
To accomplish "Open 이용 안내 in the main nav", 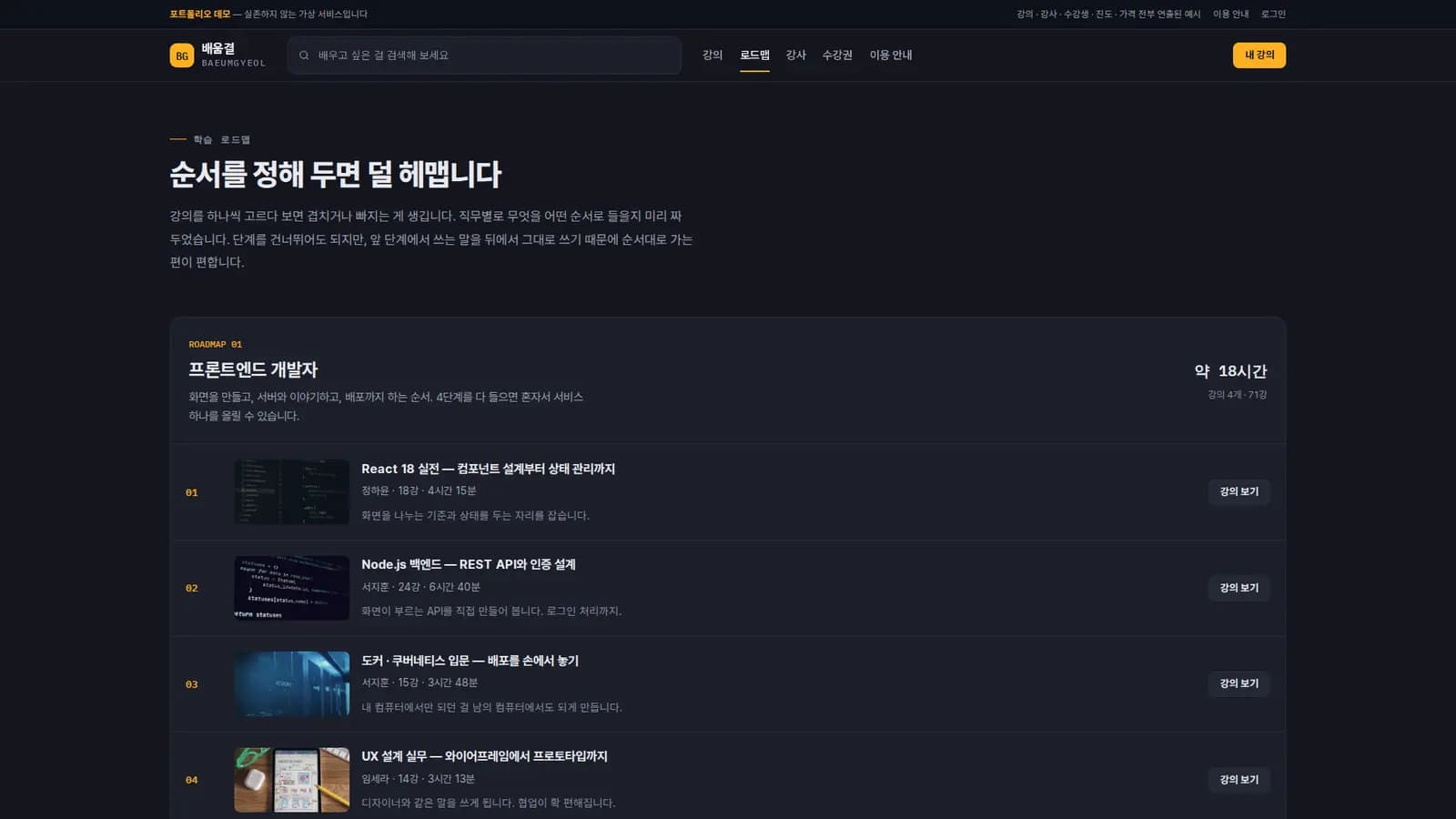I will coord(891,56).
